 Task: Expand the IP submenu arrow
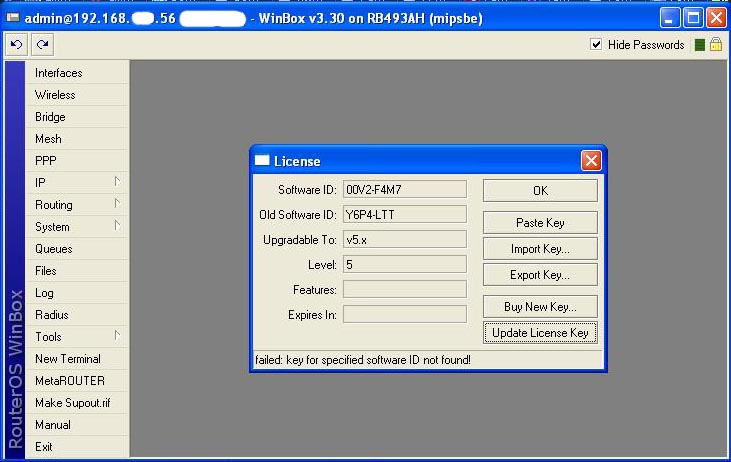pyautogui.click(x=117, y=182)
